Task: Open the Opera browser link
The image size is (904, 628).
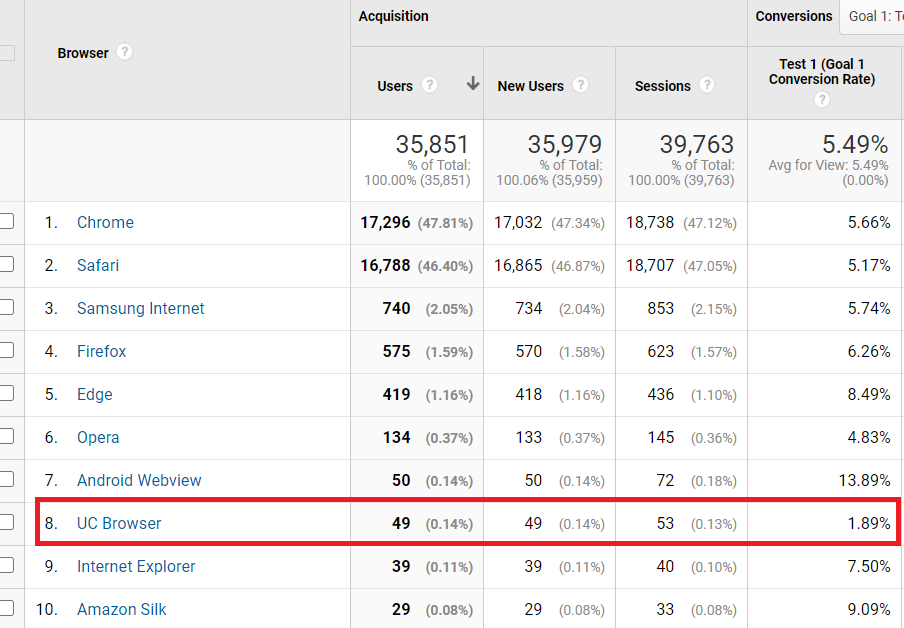Action: (x=98, y=438)
